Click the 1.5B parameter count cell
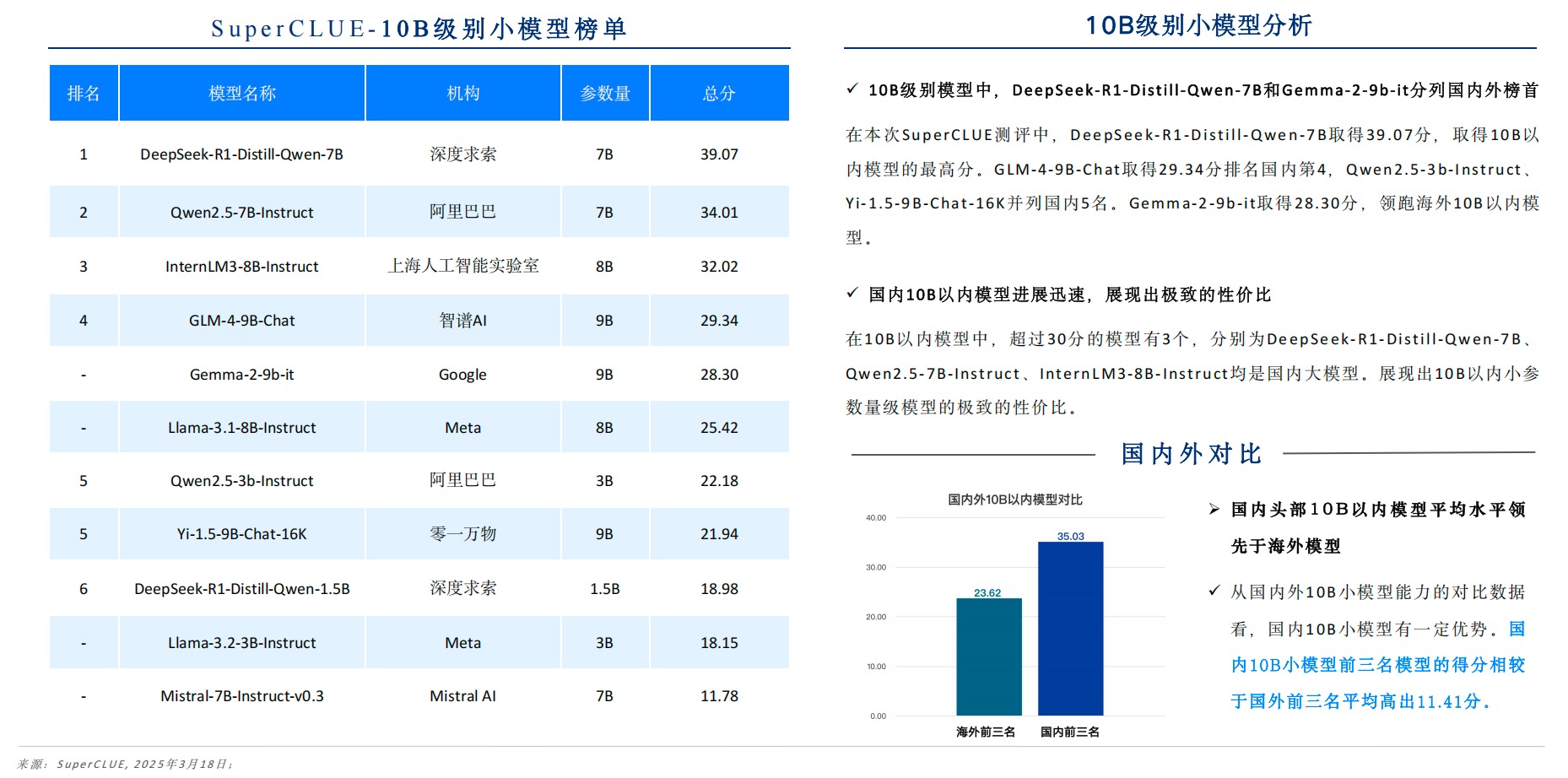1568x778 pixels. [605, 589]
